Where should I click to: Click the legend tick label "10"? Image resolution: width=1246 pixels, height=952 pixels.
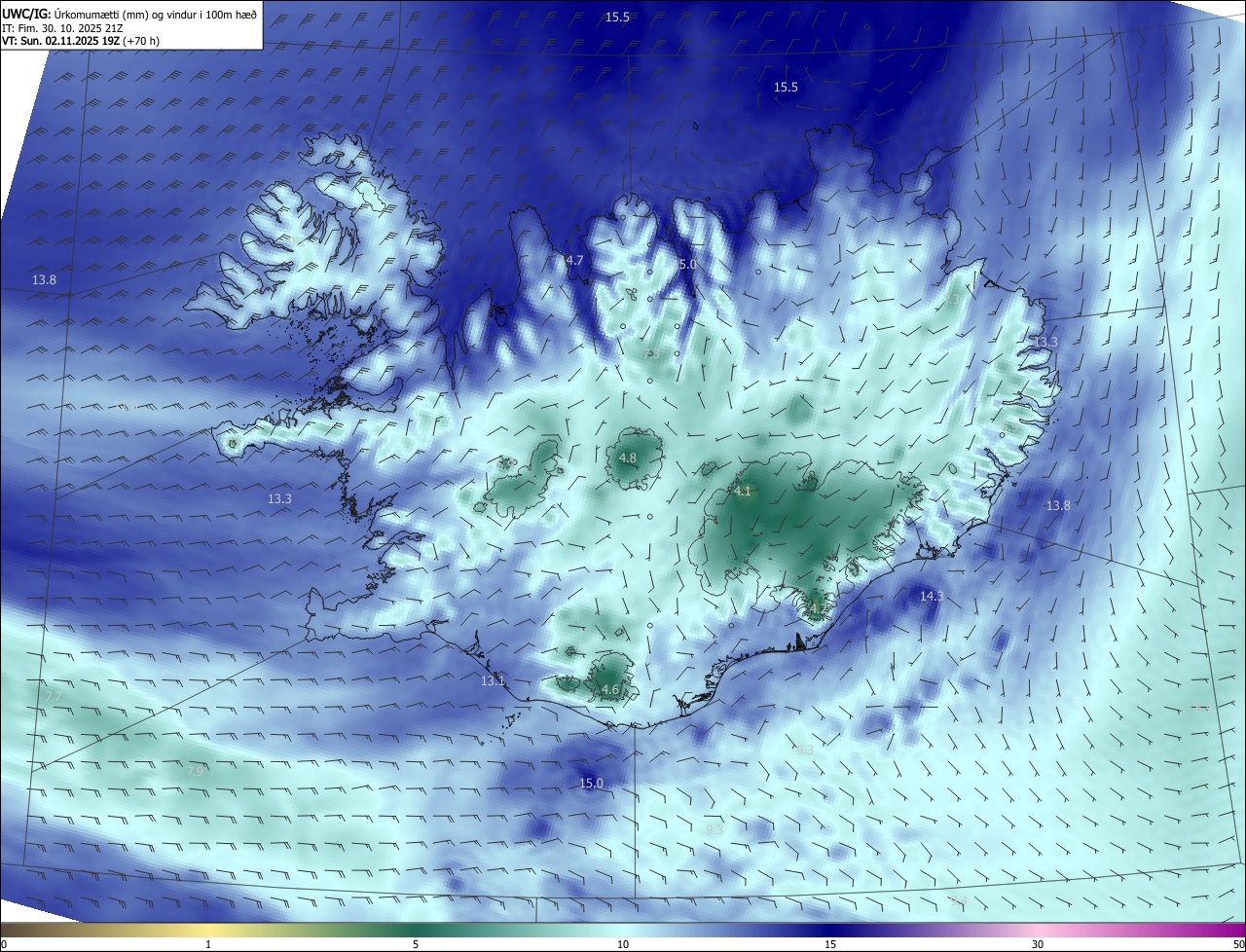(623, 944)
